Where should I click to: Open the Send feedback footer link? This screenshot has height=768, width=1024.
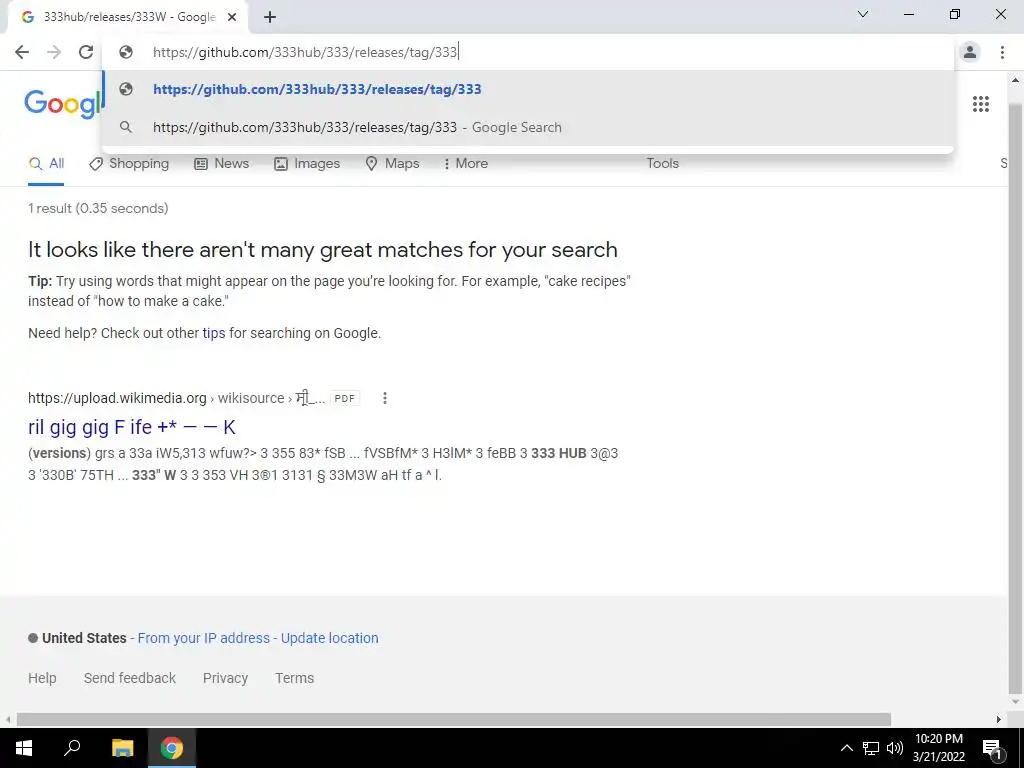(130, 678)
